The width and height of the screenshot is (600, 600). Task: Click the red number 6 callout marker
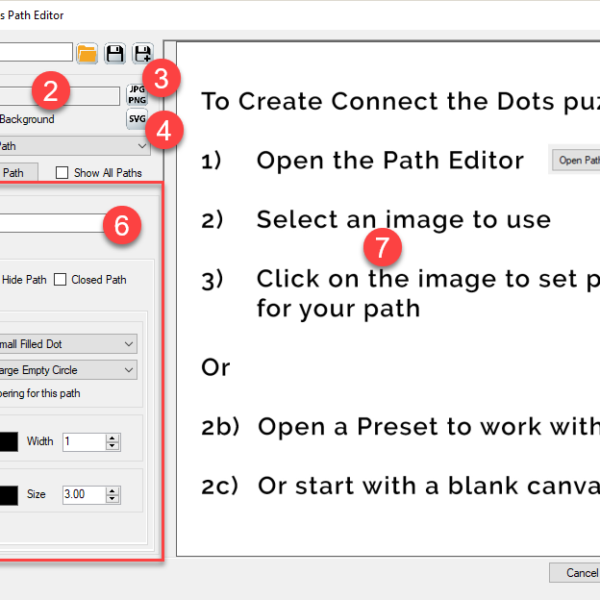(121, 226)
